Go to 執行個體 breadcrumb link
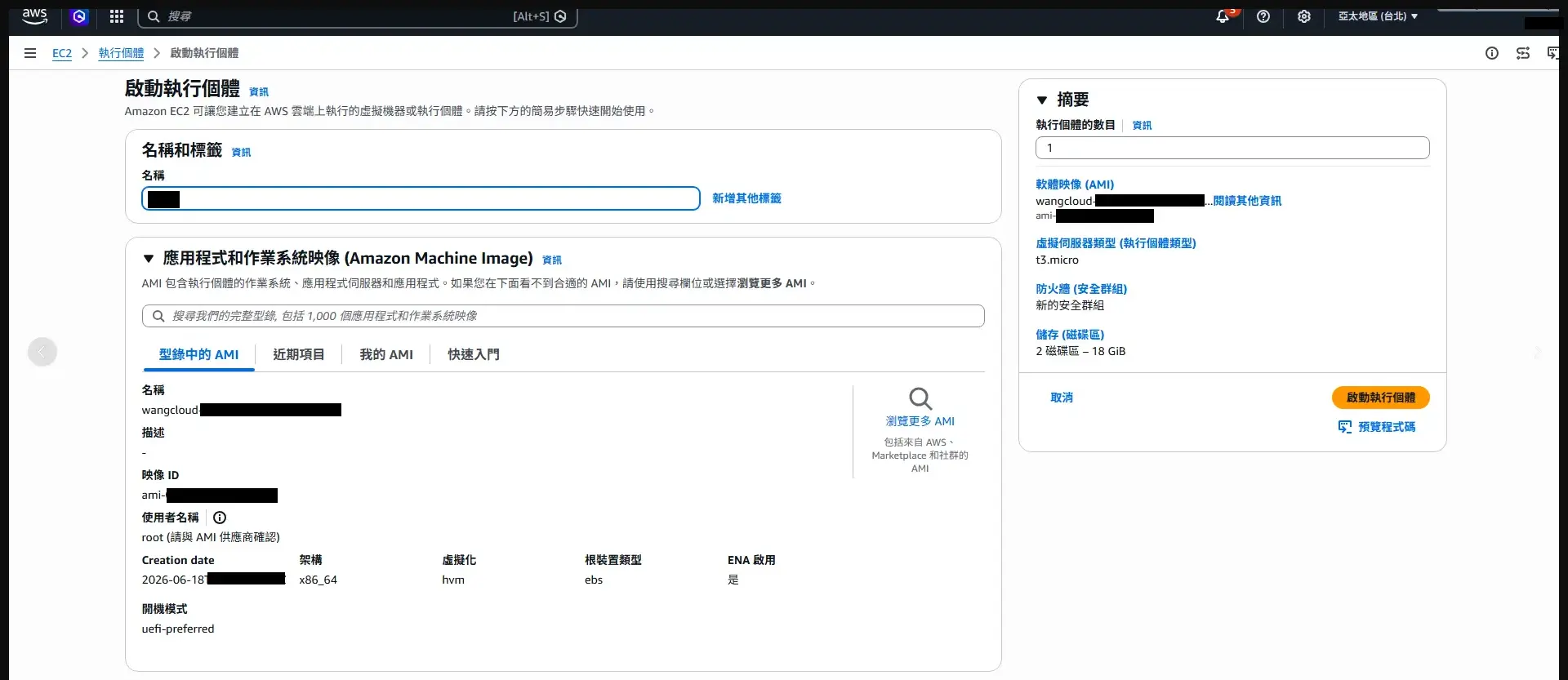 tap(121, 53)
